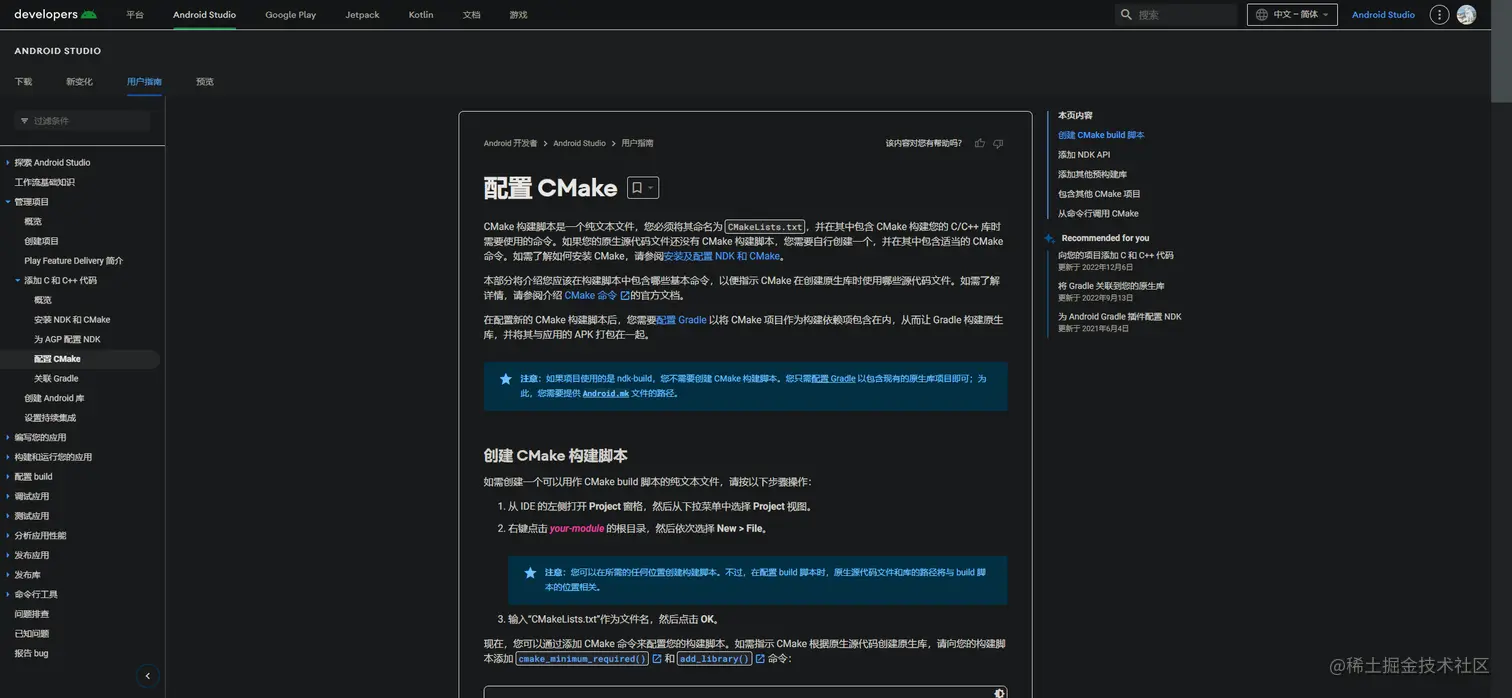
Task: Go to Jetpack nav item
Action: [362, 15]
